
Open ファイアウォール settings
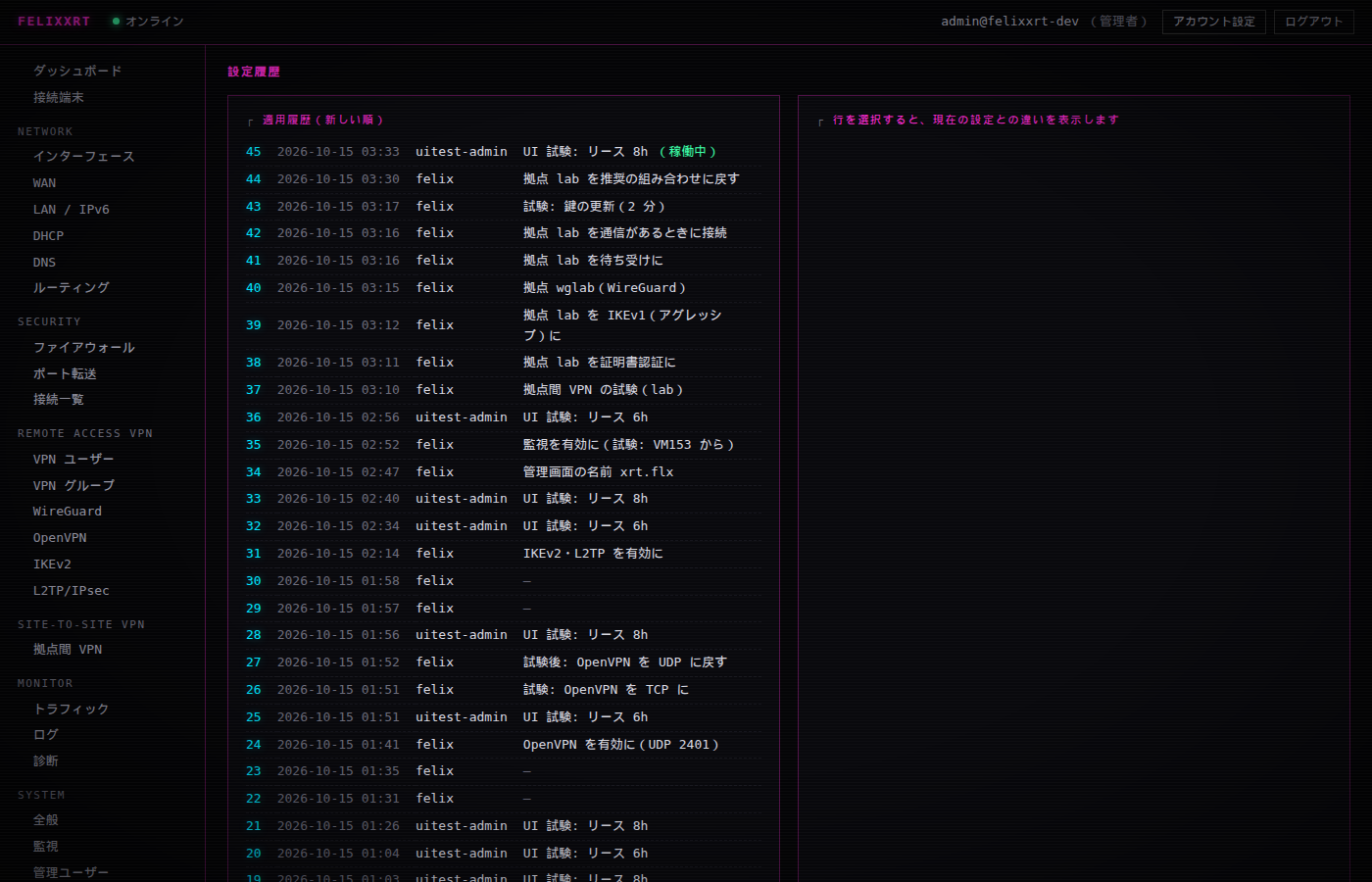[x=83, y=348]
